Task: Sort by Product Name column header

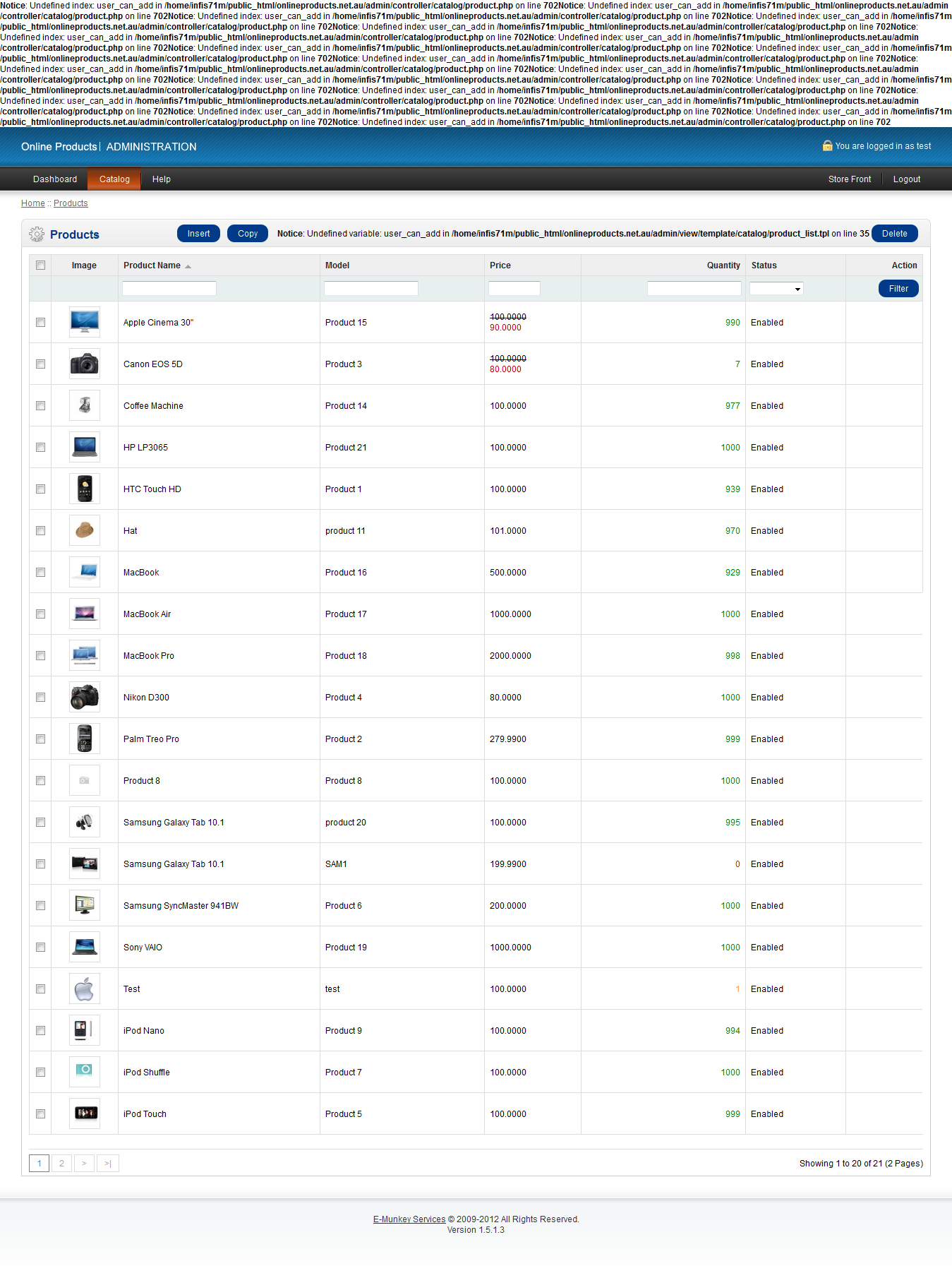Action: 152,265
